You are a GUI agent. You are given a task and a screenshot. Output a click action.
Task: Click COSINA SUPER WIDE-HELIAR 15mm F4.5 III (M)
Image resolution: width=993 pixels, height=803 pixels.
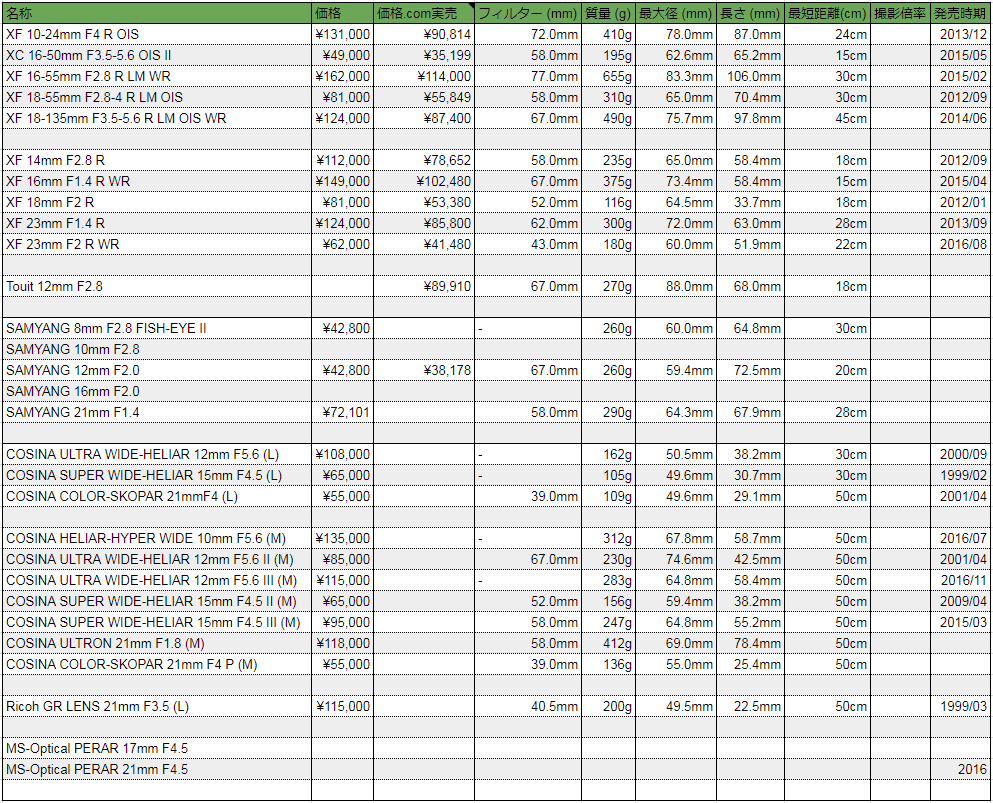(156, 622)
